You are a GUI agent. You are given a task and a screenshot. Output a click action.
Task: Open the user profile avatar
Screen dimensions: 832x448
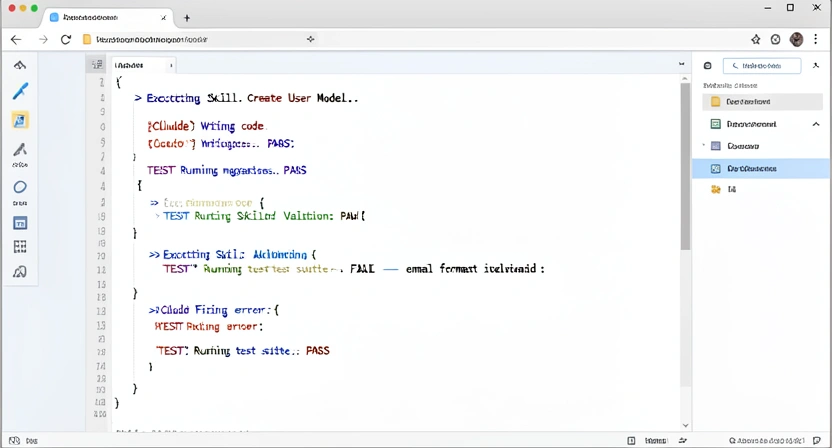pos(796,39)
